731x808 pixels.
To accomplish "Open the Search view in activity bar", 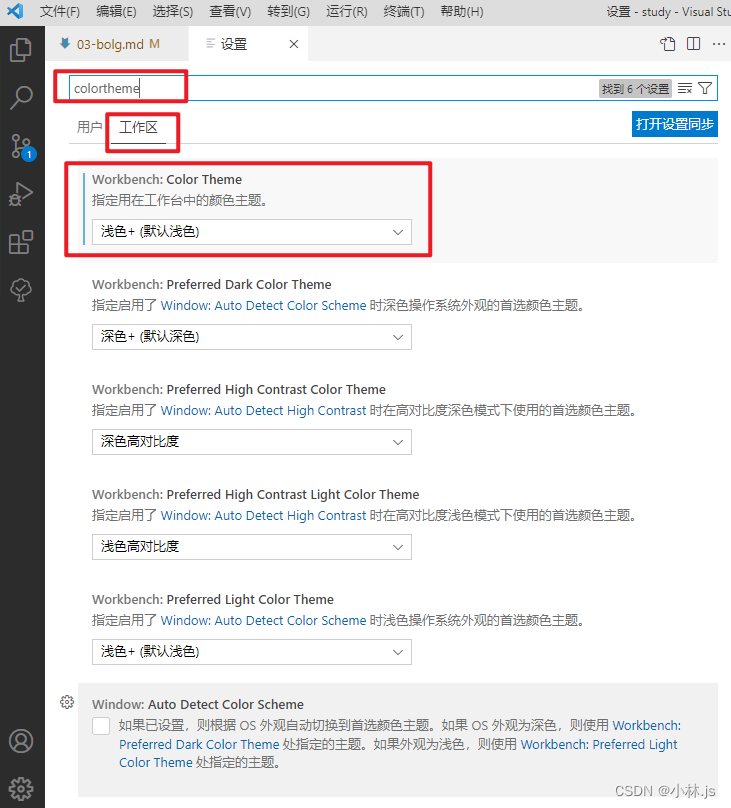I will [21, 97].
